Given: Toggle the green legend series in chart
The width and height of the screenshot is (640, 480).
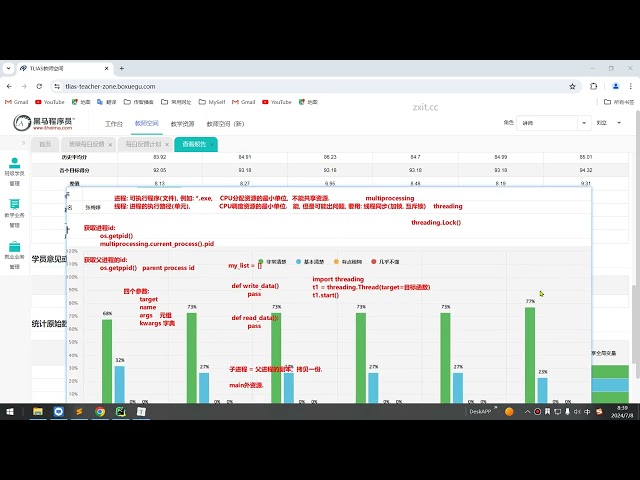Looking at the screenshot, I should [272, 262].
